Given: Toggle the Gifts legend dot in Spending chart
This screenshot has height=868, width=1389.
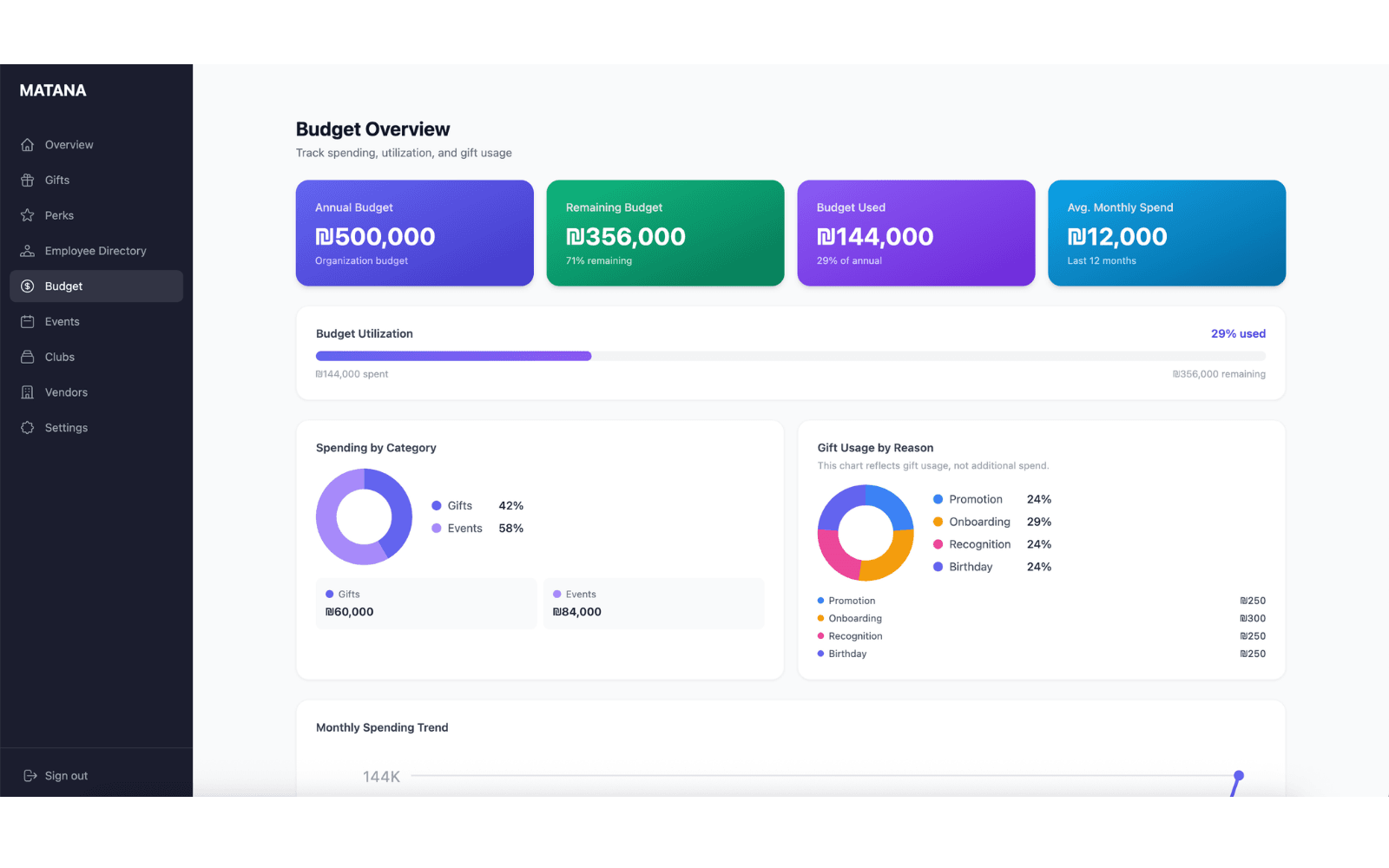Looking at the screenshot, I should pyautogui.click(x=437, y=505).
